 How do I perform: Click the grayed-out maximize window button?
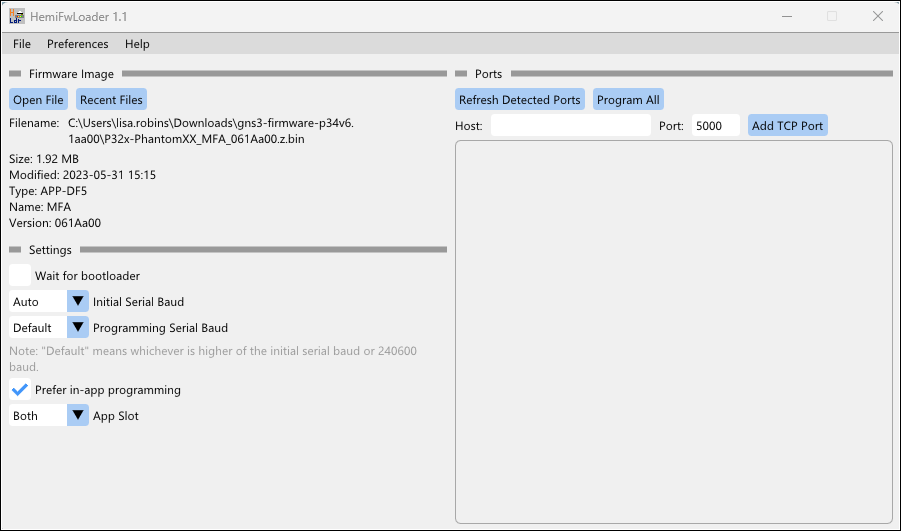pos(831,16)
